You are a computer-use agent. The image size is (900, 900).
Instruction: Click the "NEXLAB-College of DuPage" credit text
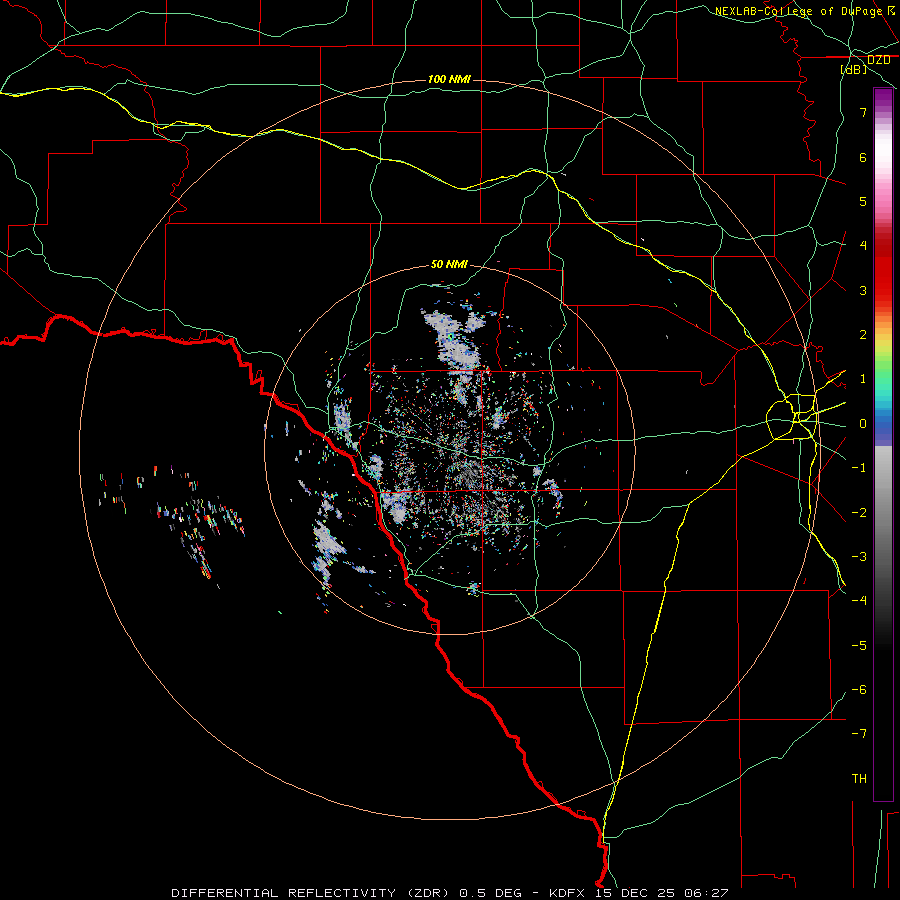coord(798,11)
